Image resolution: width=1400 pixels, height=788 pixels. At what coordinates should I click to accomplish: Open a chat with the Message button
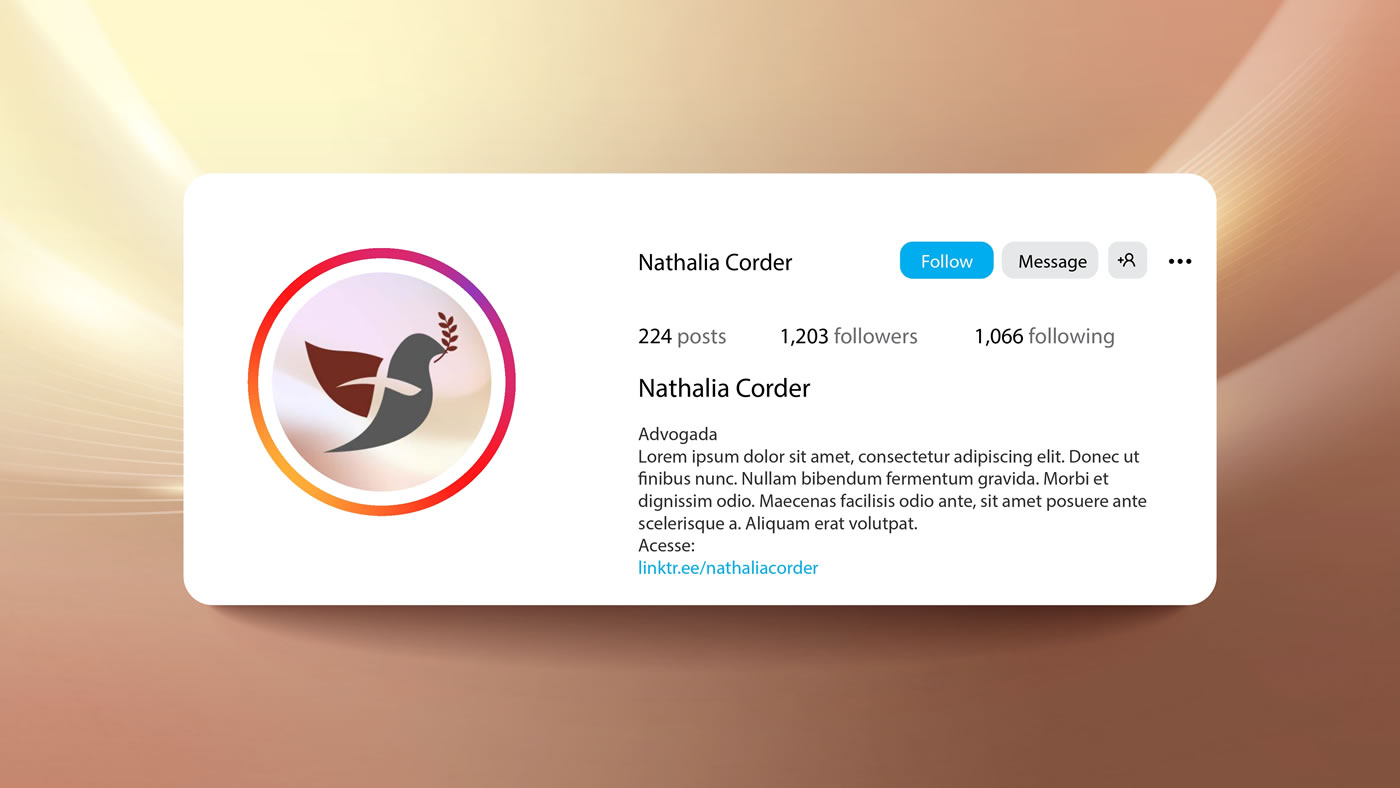coord(1050,261)
